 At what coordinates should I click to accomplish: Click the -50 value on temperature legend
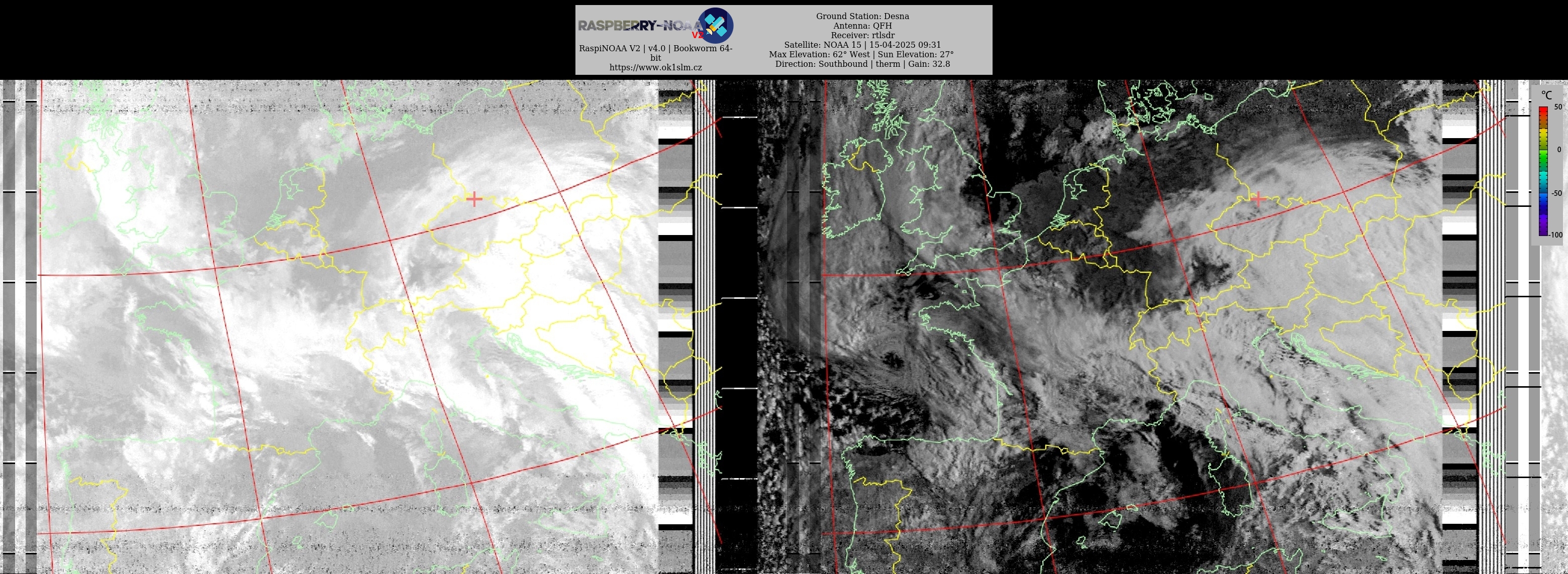pos(1556,193)
